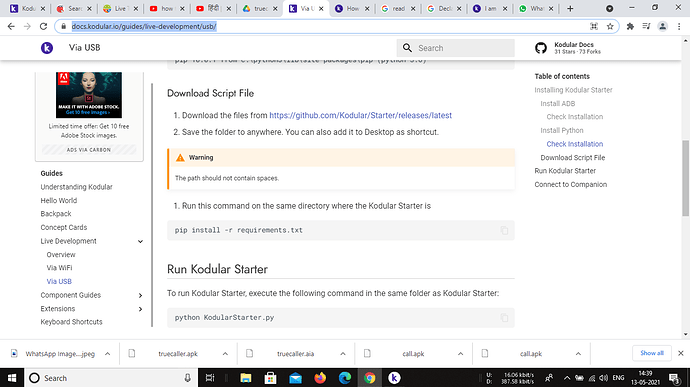Image resolution: width=690 pixels, height=387 pixels.
Task: Click the ENG language indicator
Action: [x=618, y=378]
